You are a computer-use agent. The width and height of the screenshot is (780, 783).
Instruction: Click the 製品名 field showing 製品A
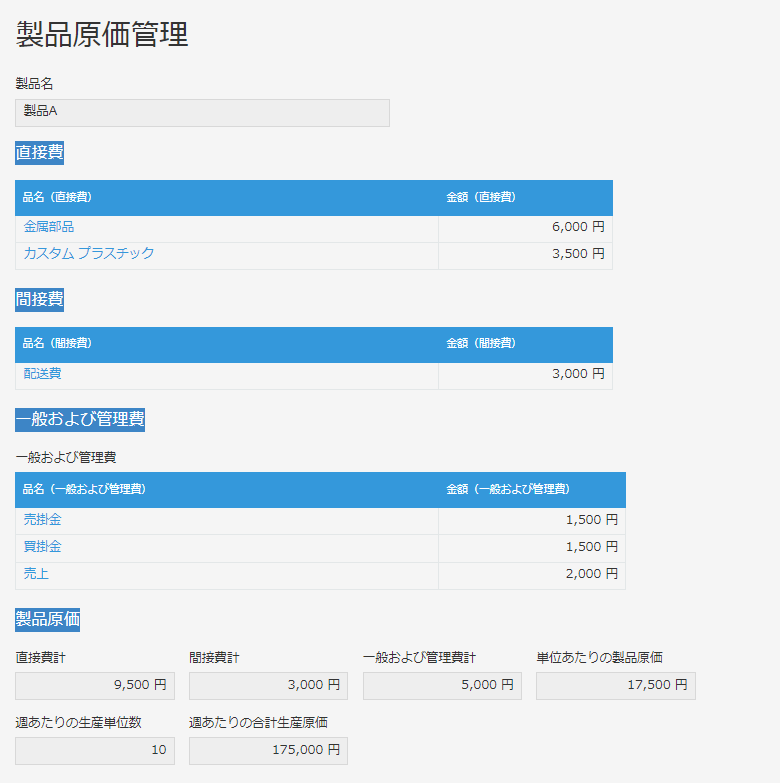coord(202,113)
